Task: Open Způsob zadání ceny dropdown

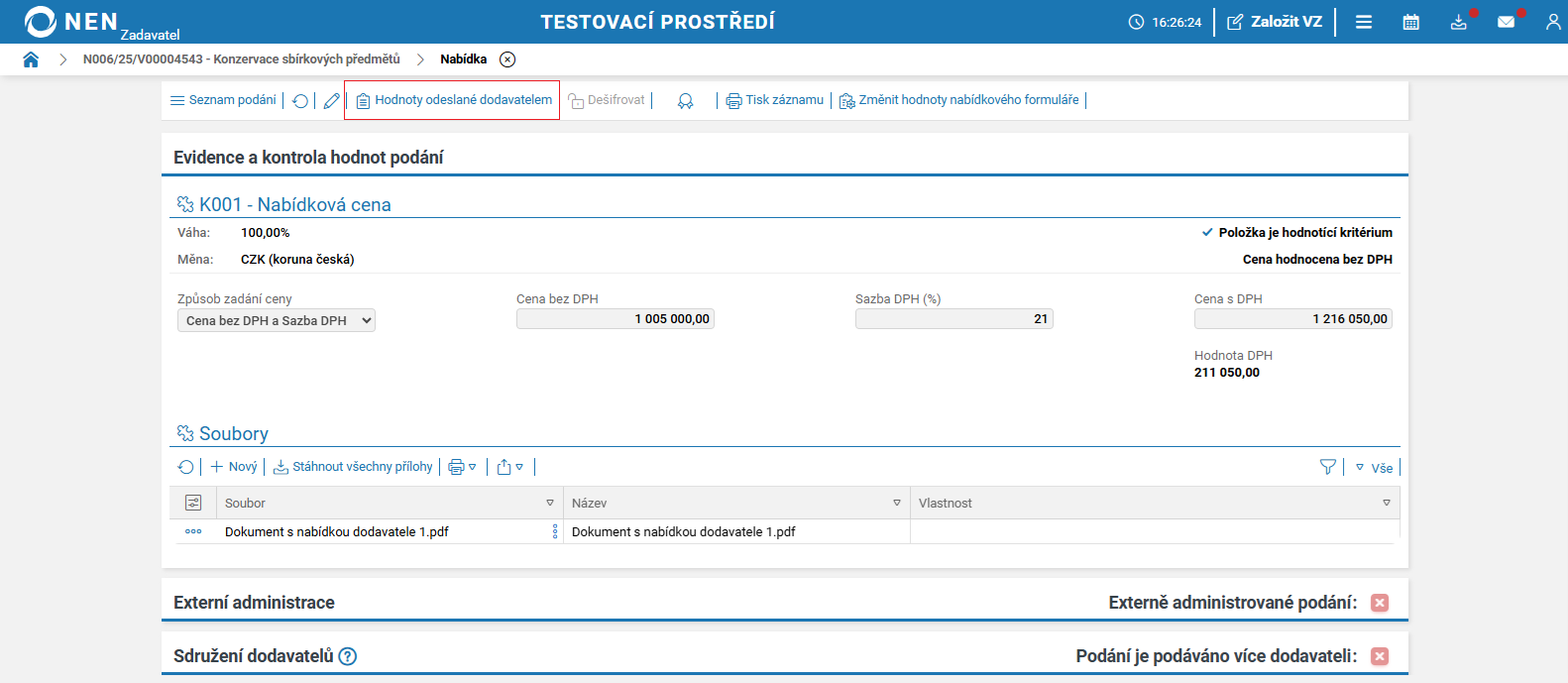Action: (x=277, y=320)
